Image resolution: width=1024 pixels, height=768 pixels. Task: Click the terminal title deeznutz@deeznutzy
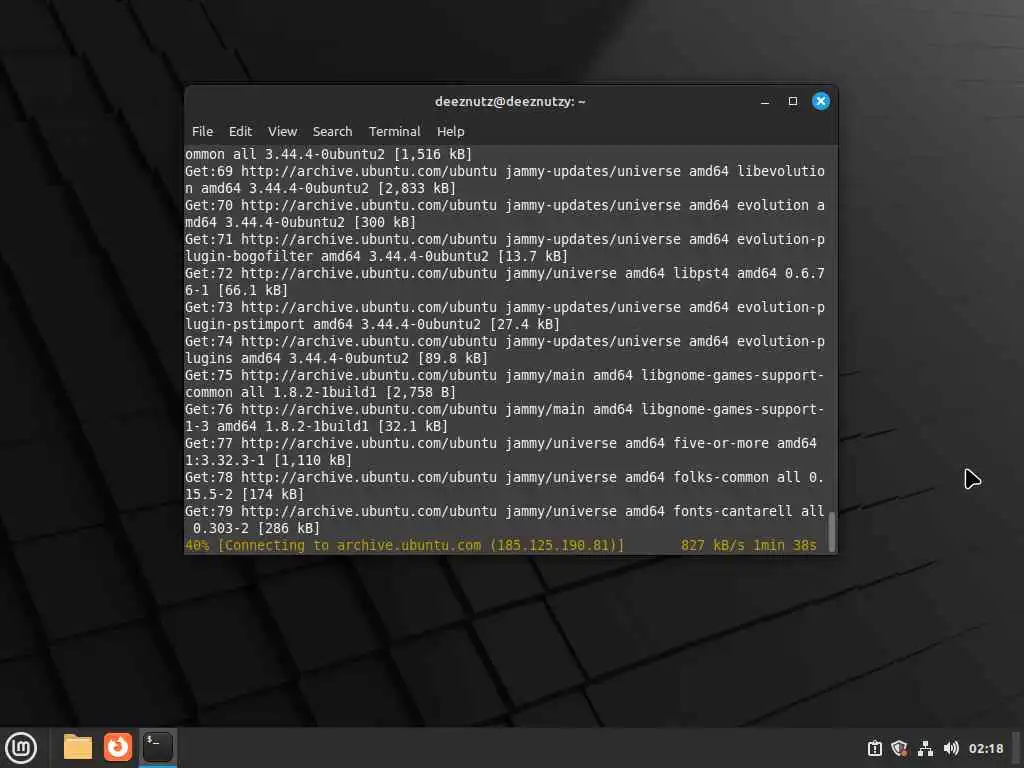510,101
